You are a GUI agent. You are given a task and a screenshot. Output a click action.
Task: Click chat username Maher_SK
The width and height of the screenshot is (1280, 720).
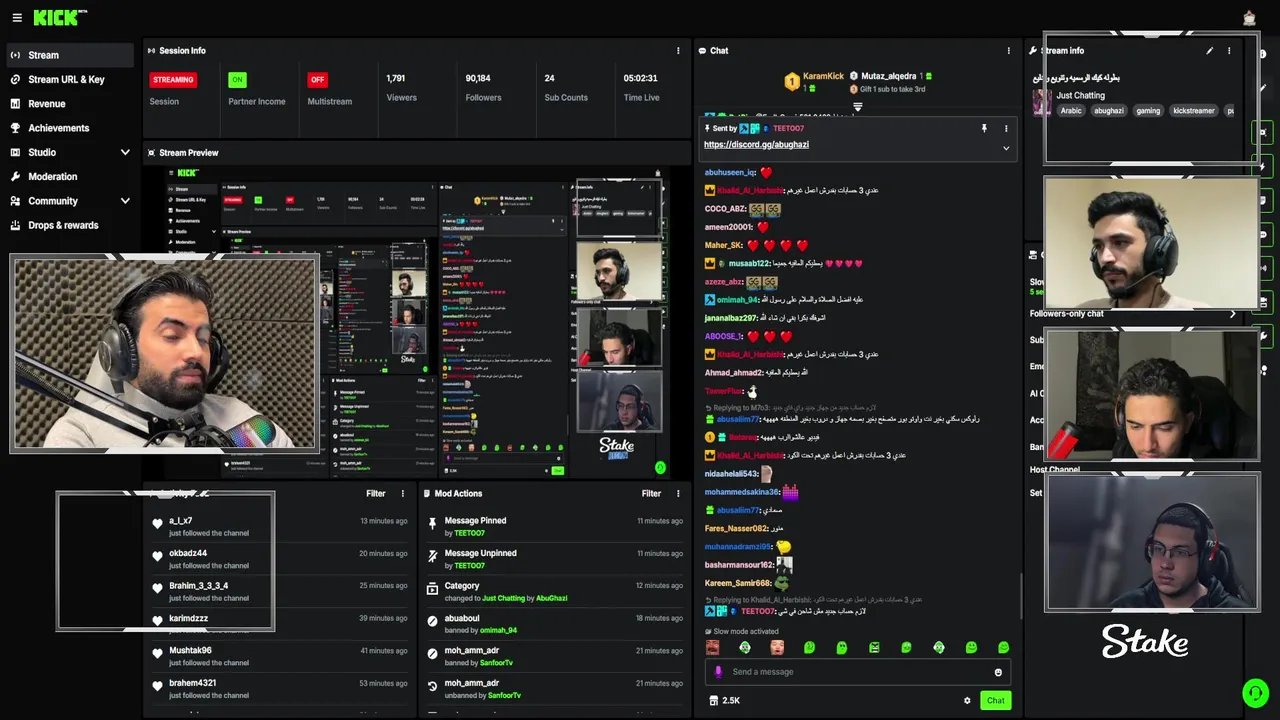(x=723, y=246)
